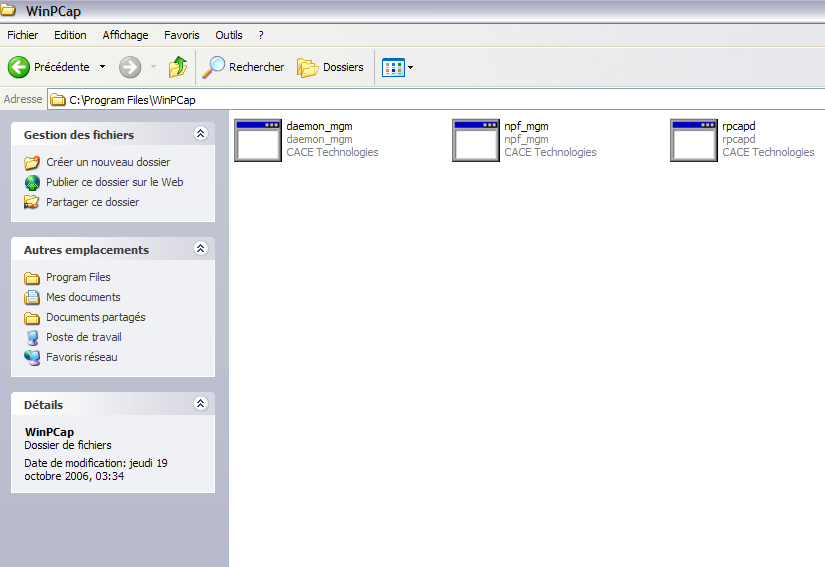Screen dimensions: 825x567
Task: Collapse the Gestion des fichiers panel
Action: pos(200,134)
